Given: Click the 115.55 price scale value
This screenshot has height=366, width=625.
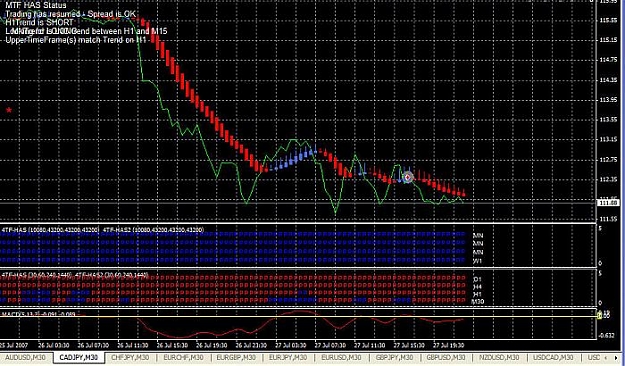Looking at the screenshot, I should pyautogui.click(x=608, y=20).
